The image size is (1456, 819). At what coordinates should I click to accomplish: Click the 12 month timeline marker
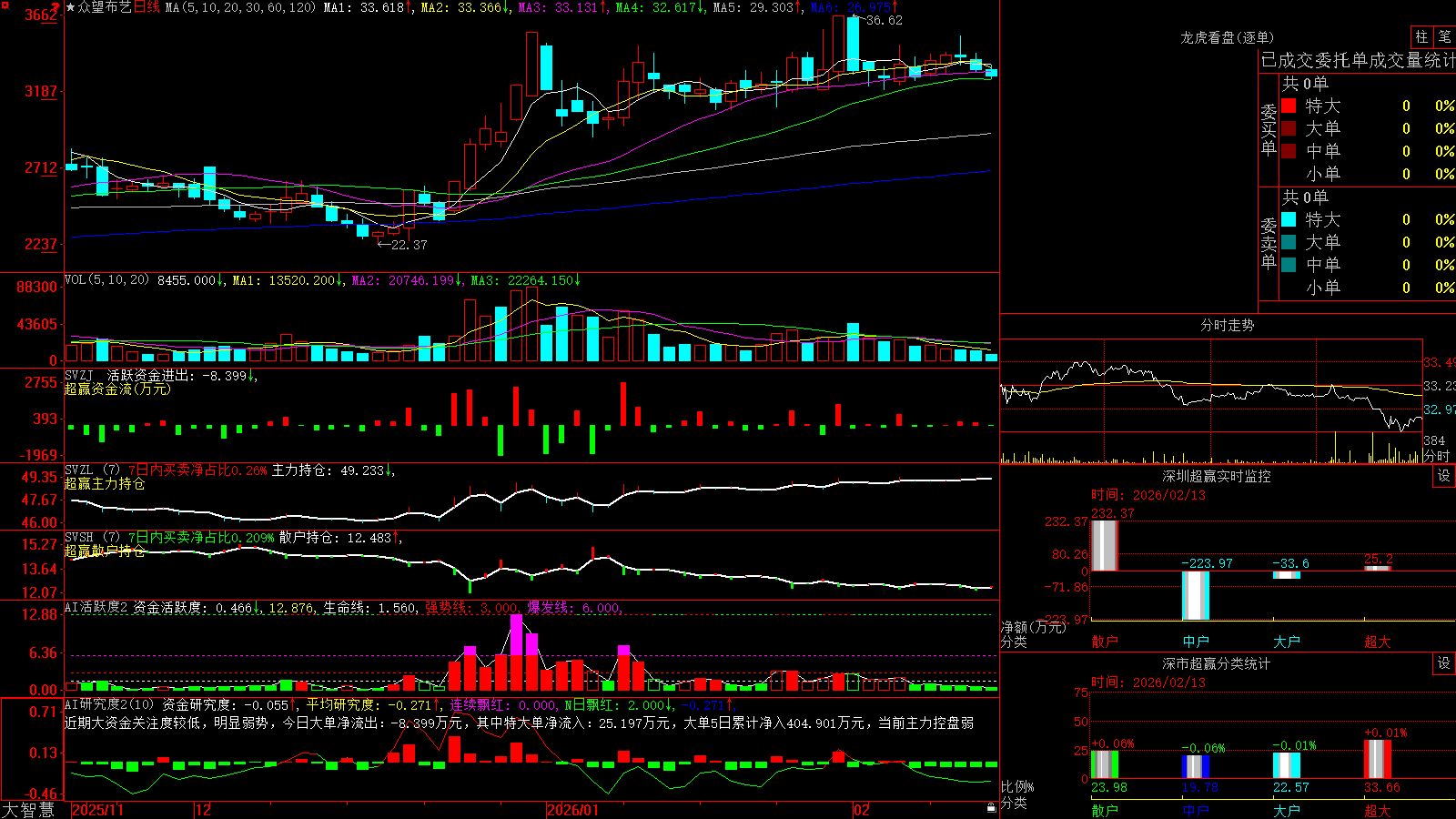[204, 810]
